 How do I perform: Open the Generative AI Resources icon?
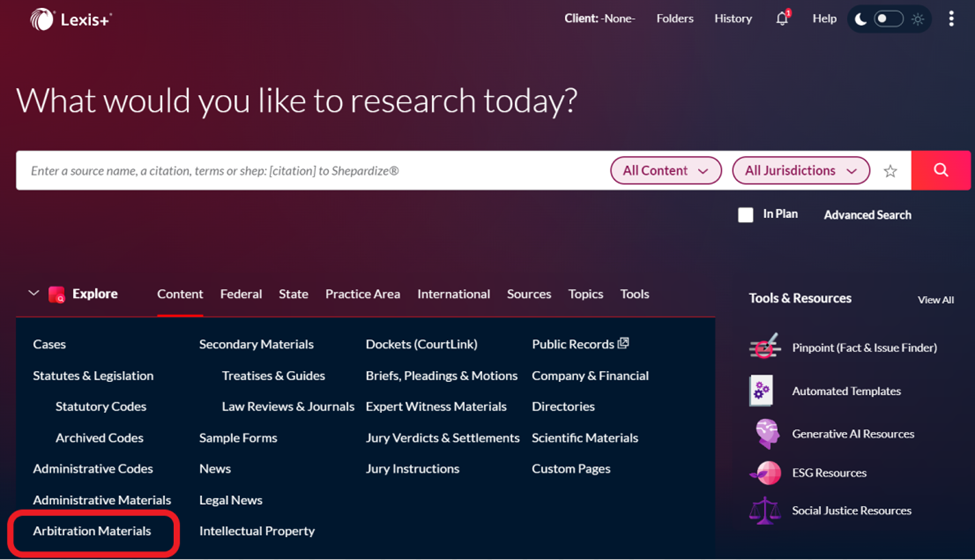(767, 434)
